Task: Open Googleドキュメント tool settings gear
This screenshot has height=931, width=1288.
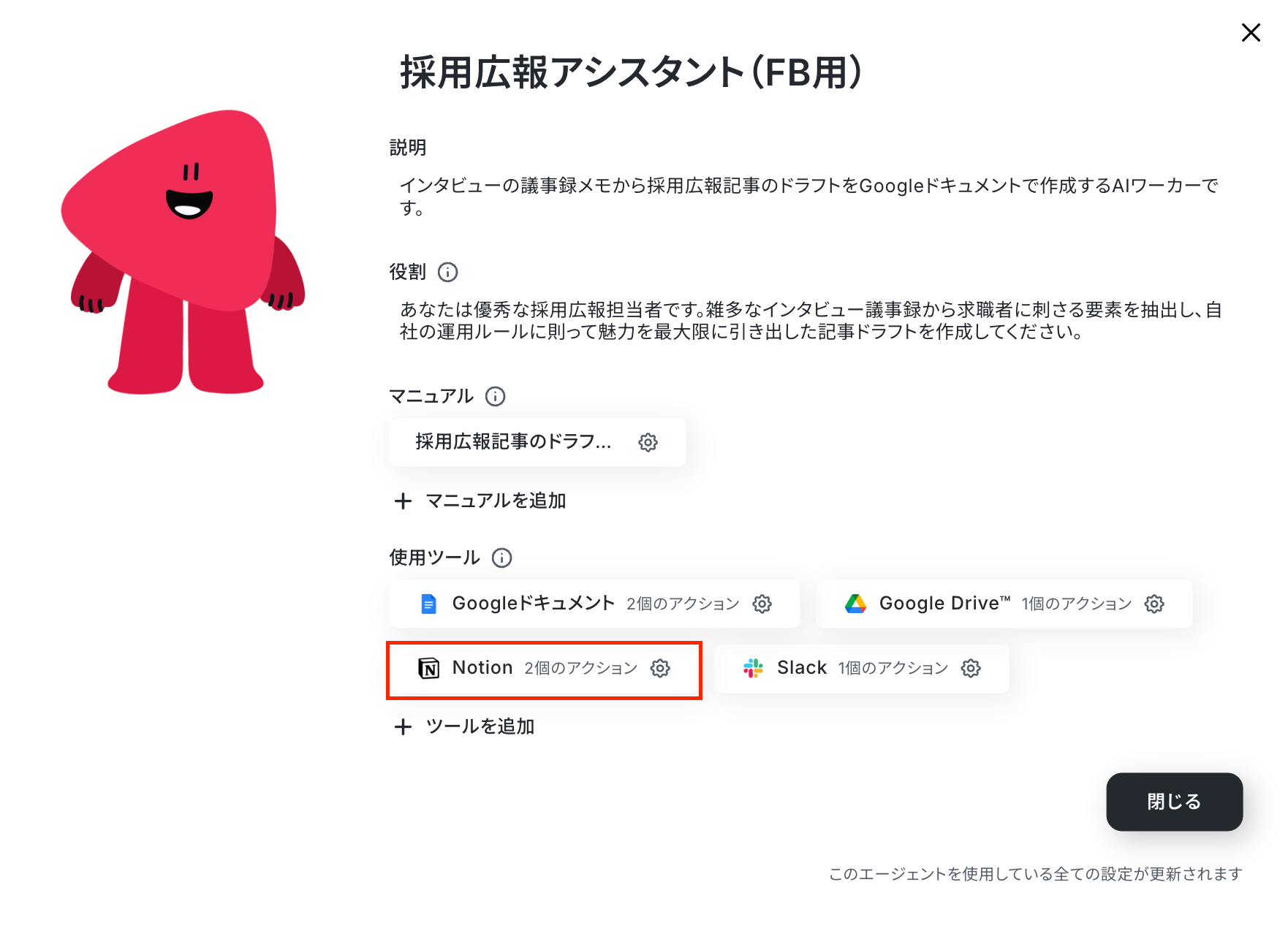Action: pos(762,604)
